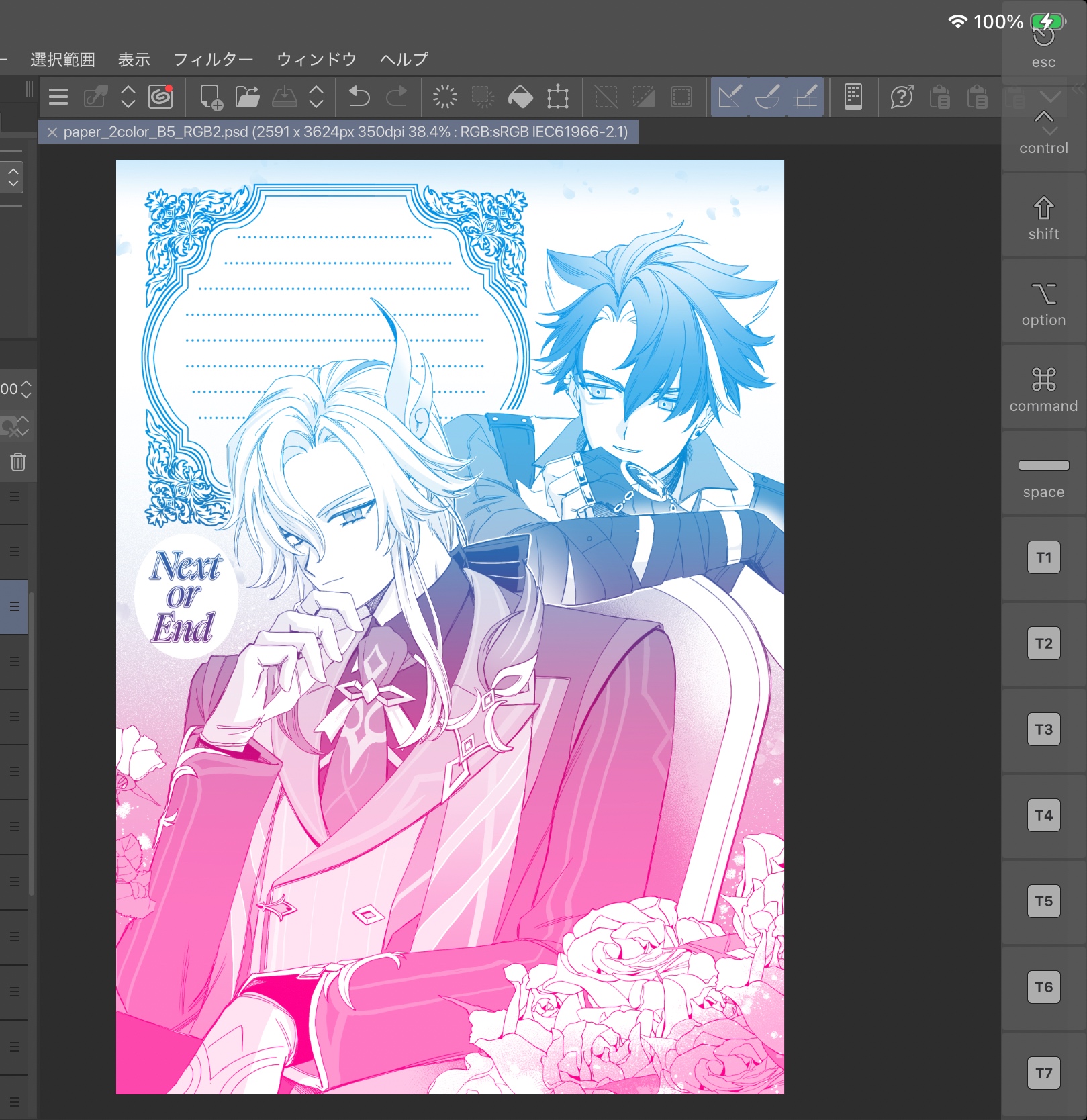Delete the layer with the trash icon
1087x1120 pixels.
[18, 462]
